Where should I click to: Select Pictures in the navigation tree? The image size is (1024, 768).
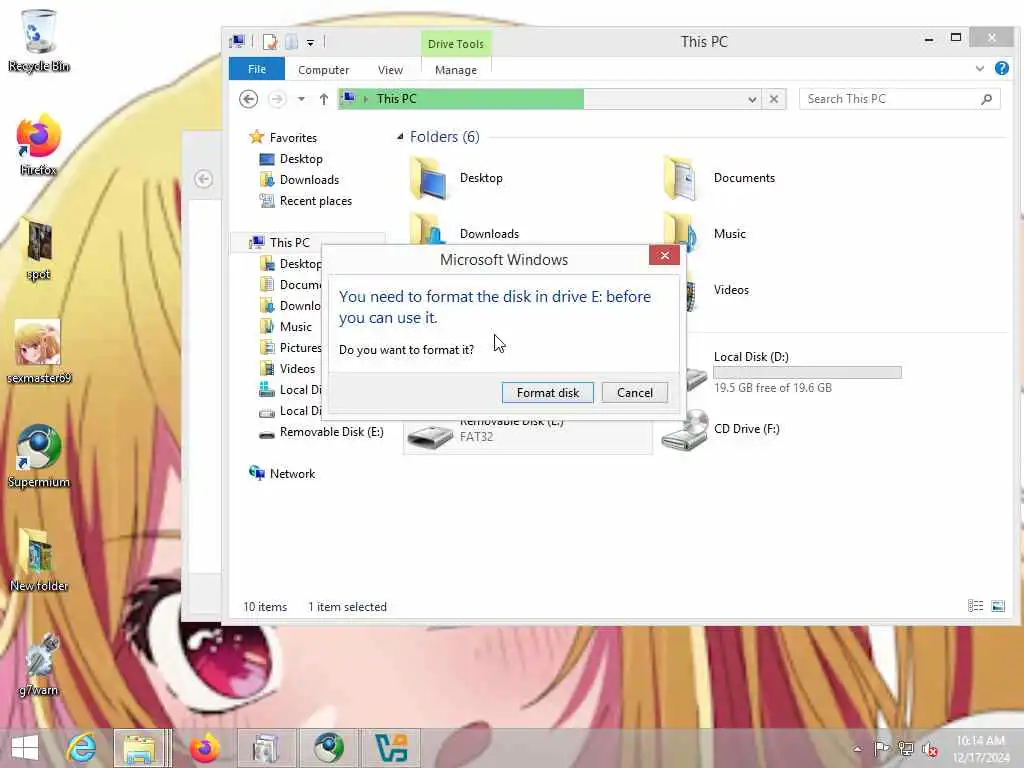tap(300, 347)
